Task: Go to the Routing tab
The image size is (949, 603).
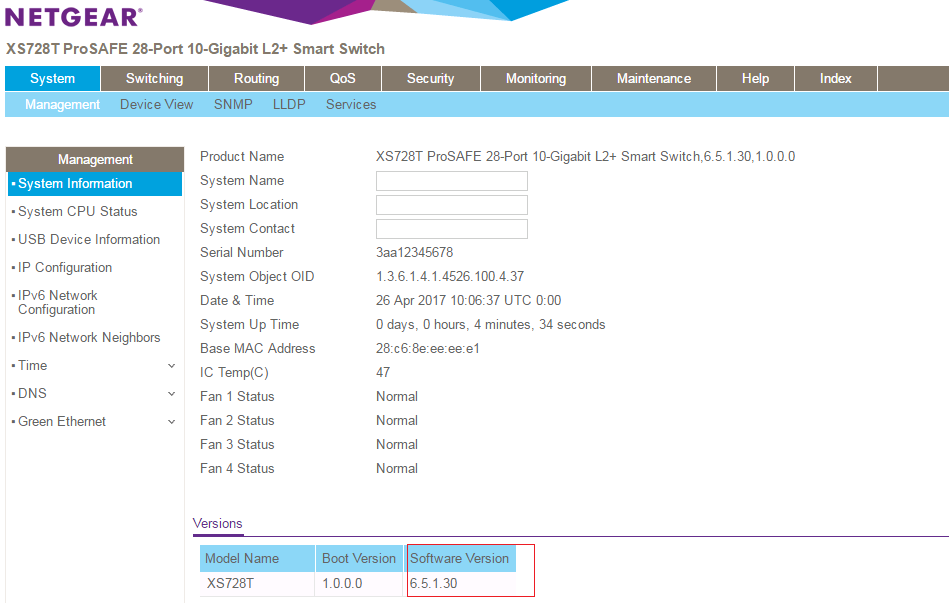Action: pyautogui.click(x=257, y=79)
